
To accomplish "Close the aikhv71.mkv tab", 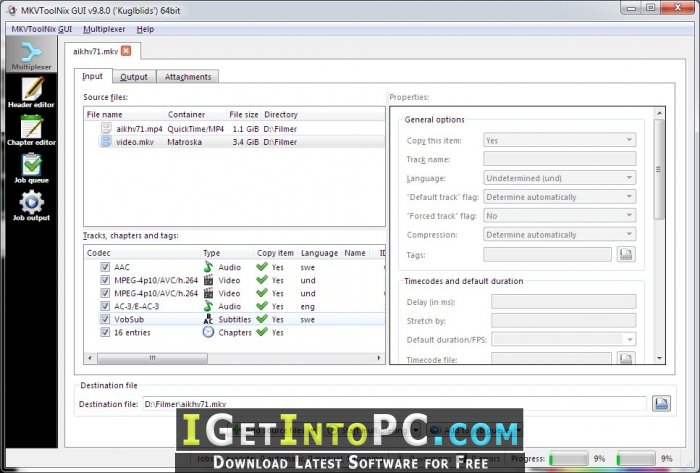I will (126, 50).
